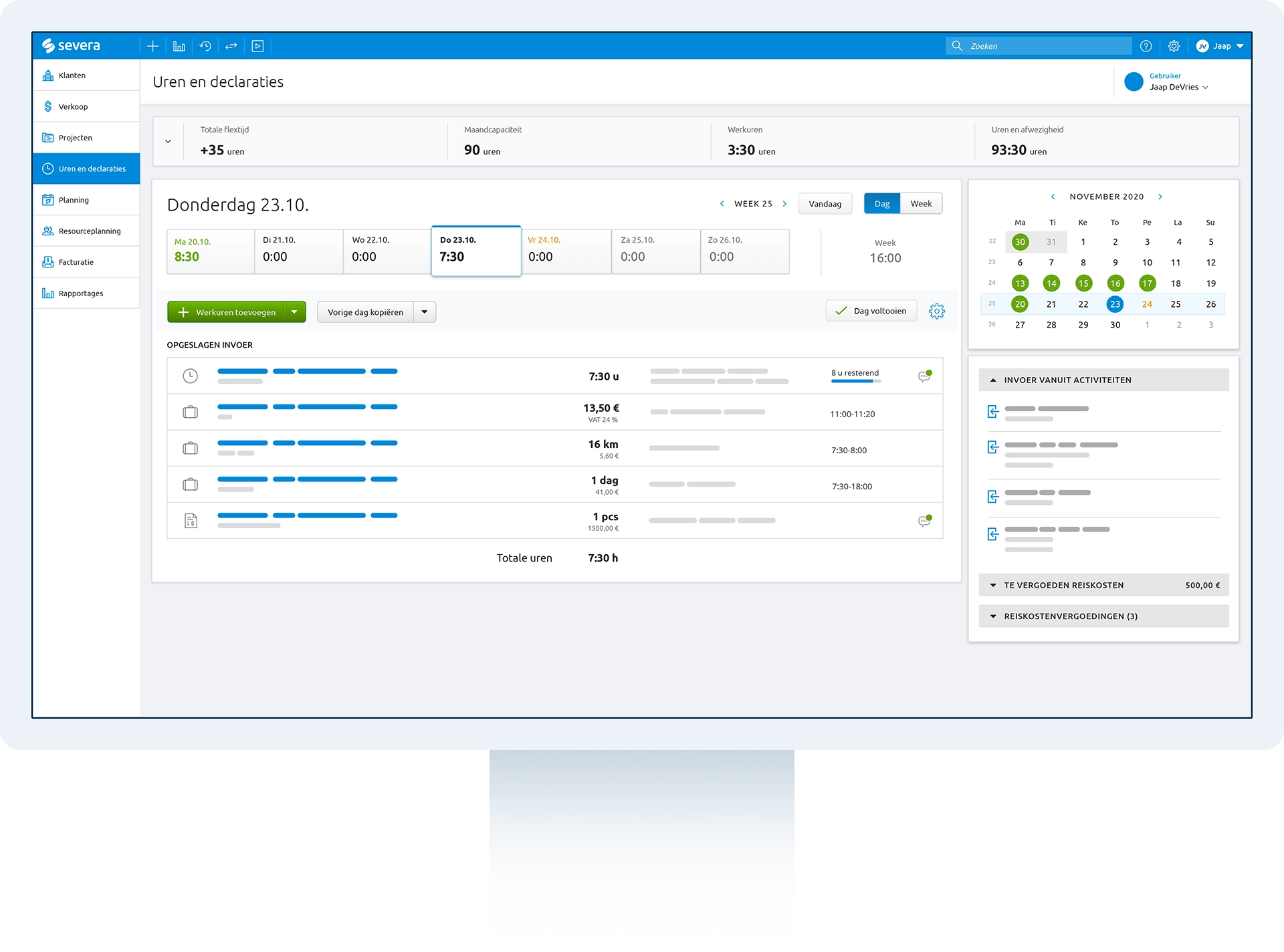The height and width of the screenshot is (952, 1284).
Task: Click the Vandaag button
Action: coord(825,204)
